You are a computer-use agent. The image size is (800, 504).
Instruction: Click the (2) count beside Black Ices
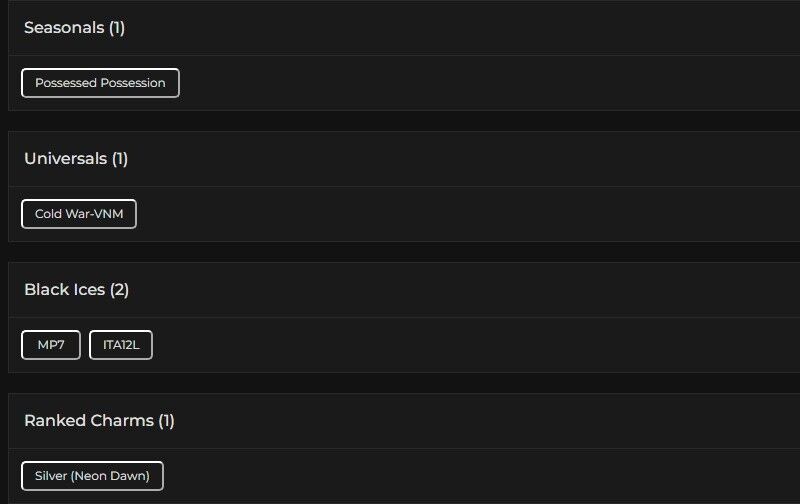tap(120, 290)
